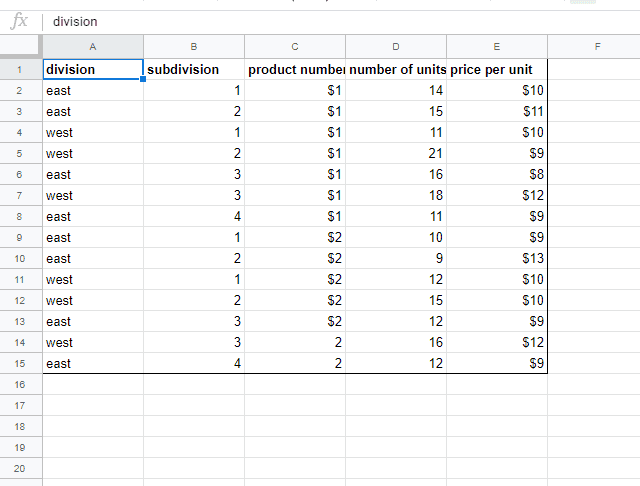Click the 'subdivision' header cell

(194, 70)
